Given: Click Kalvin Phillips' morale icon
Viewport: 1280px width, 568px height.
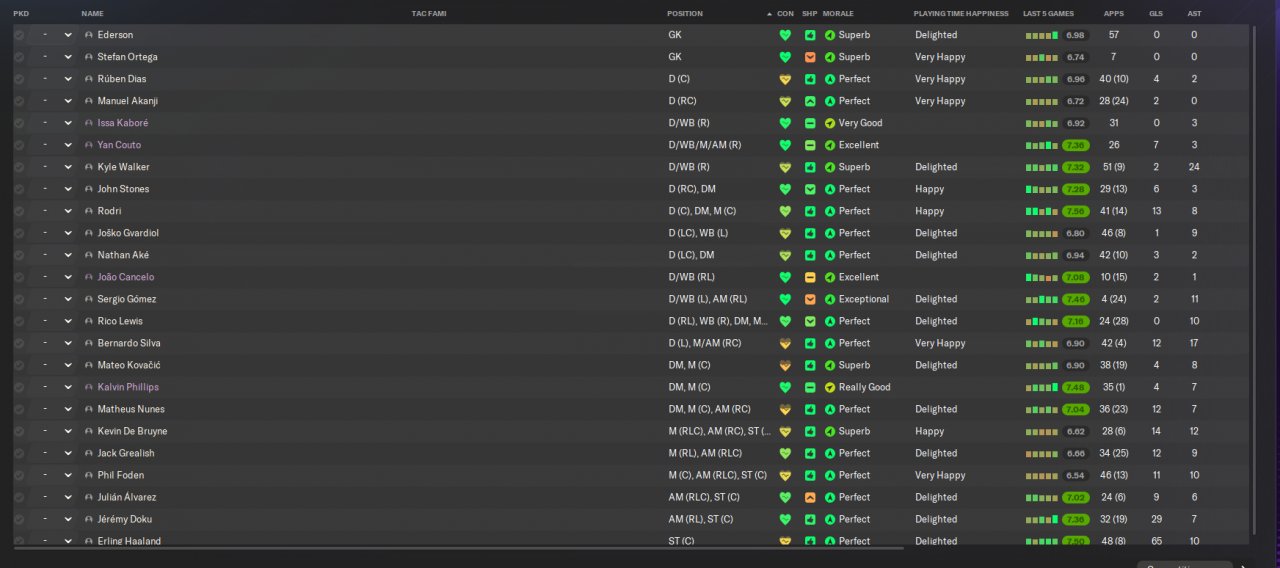Looking at the screenshot, I should 830,387.
